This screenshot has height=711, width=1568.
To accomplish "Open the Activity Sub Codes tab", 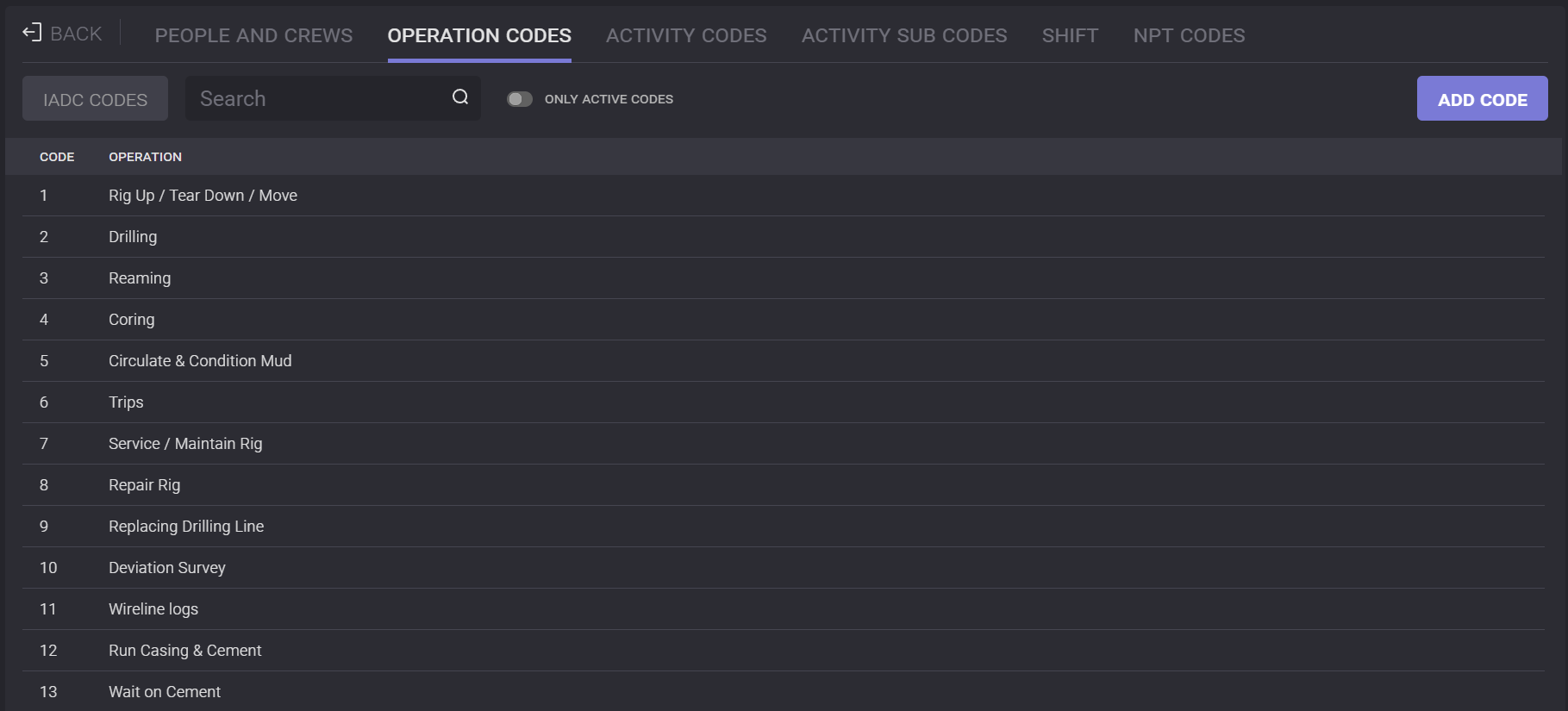I will point(903,35).
